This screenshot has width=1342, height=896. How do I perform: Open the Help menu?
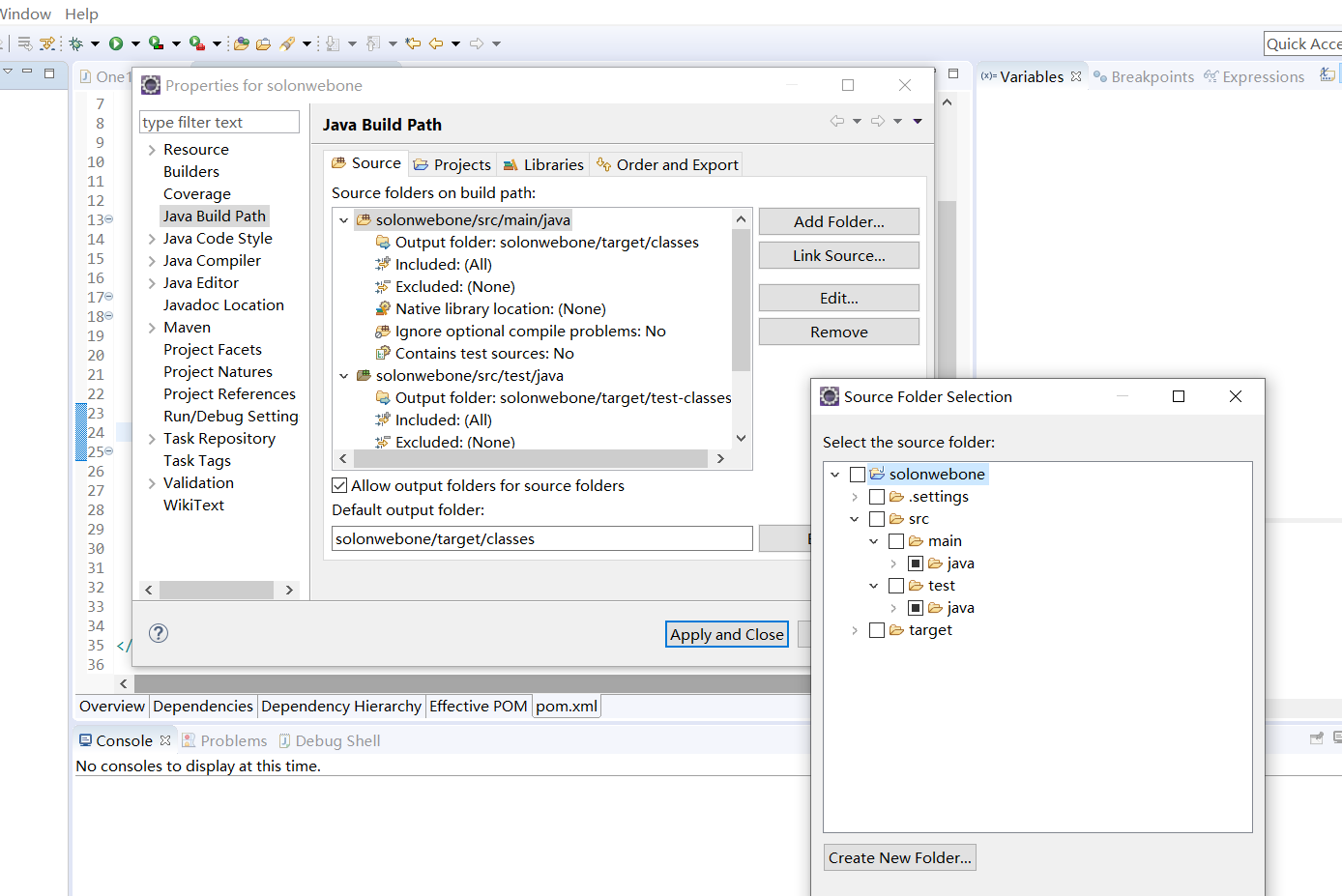(81, 14)
